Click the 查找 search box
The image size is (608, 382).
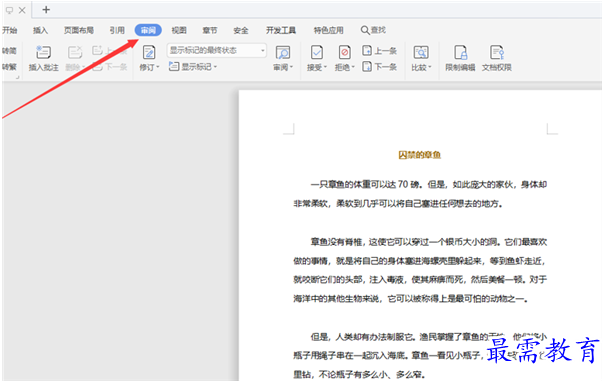373,30
